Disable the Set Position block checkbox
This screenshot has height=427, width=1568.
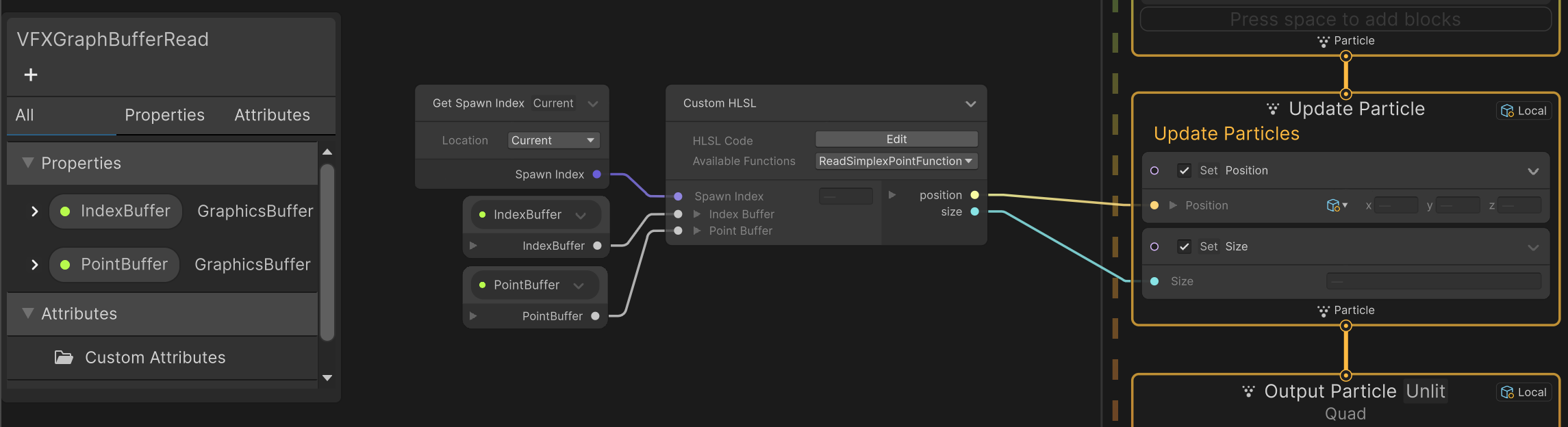(1184, 170)
